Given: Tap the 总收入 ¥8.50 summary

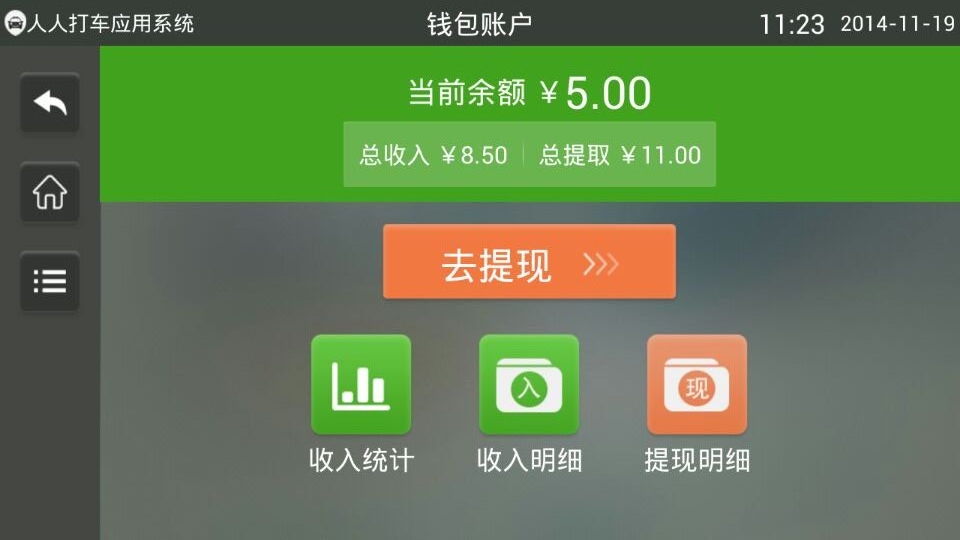Looking at the screenshot, I should coord(433,155).
